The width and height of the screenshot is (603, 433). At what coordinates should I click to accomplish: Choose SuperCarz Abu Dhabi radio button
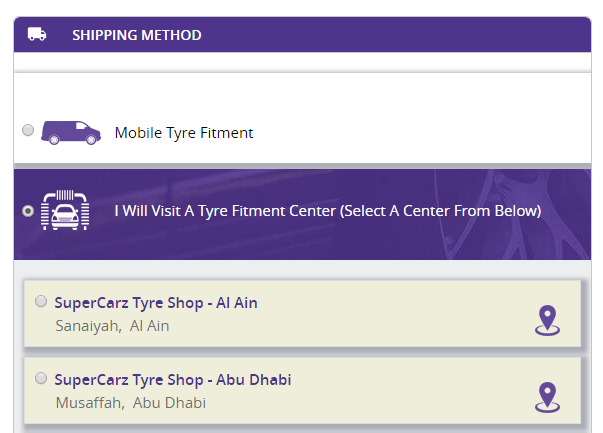41,378
